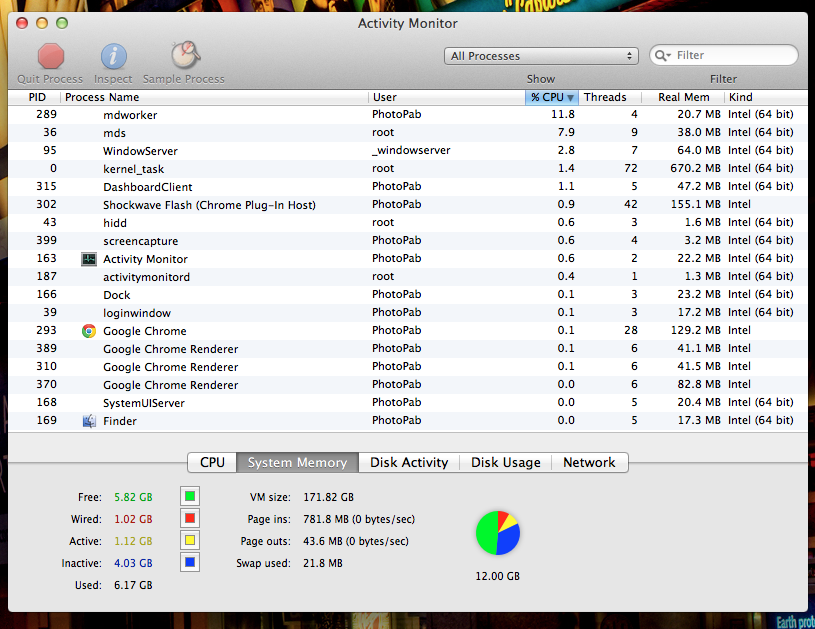Click the Page ins 781.8 MB value
Image resolution: width=815 pixels, height=629 pixels.
[x=359, y=519]
